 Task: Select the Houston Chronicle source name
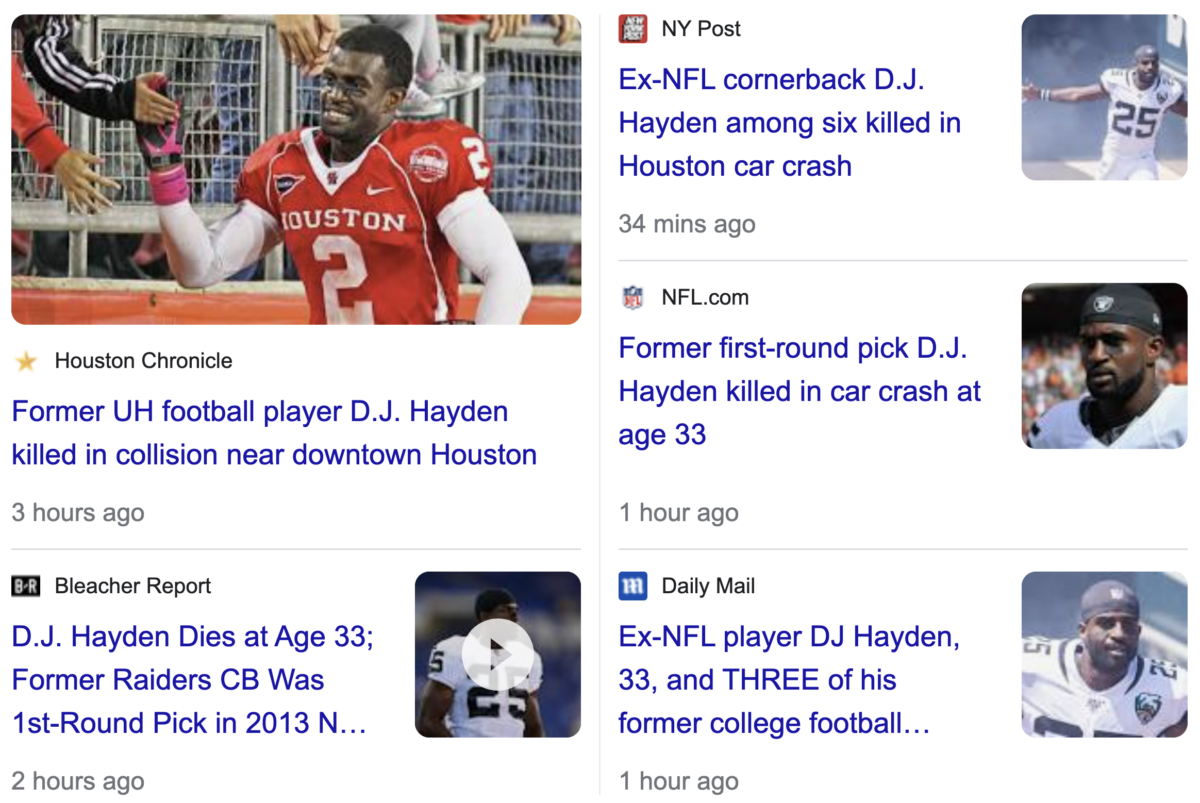coord(143,361)
